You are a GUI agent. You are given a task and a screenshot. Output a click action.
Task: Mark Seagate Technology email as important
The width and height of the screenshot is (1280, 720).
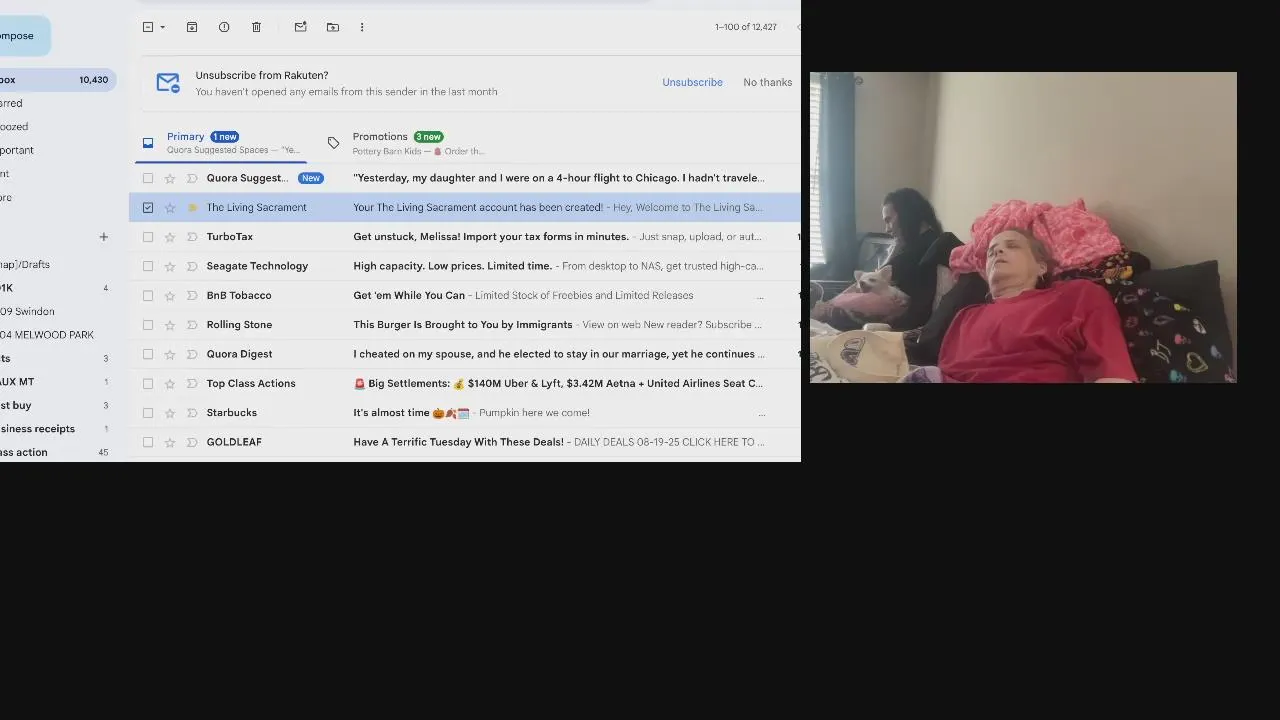[x=192, y=266]
